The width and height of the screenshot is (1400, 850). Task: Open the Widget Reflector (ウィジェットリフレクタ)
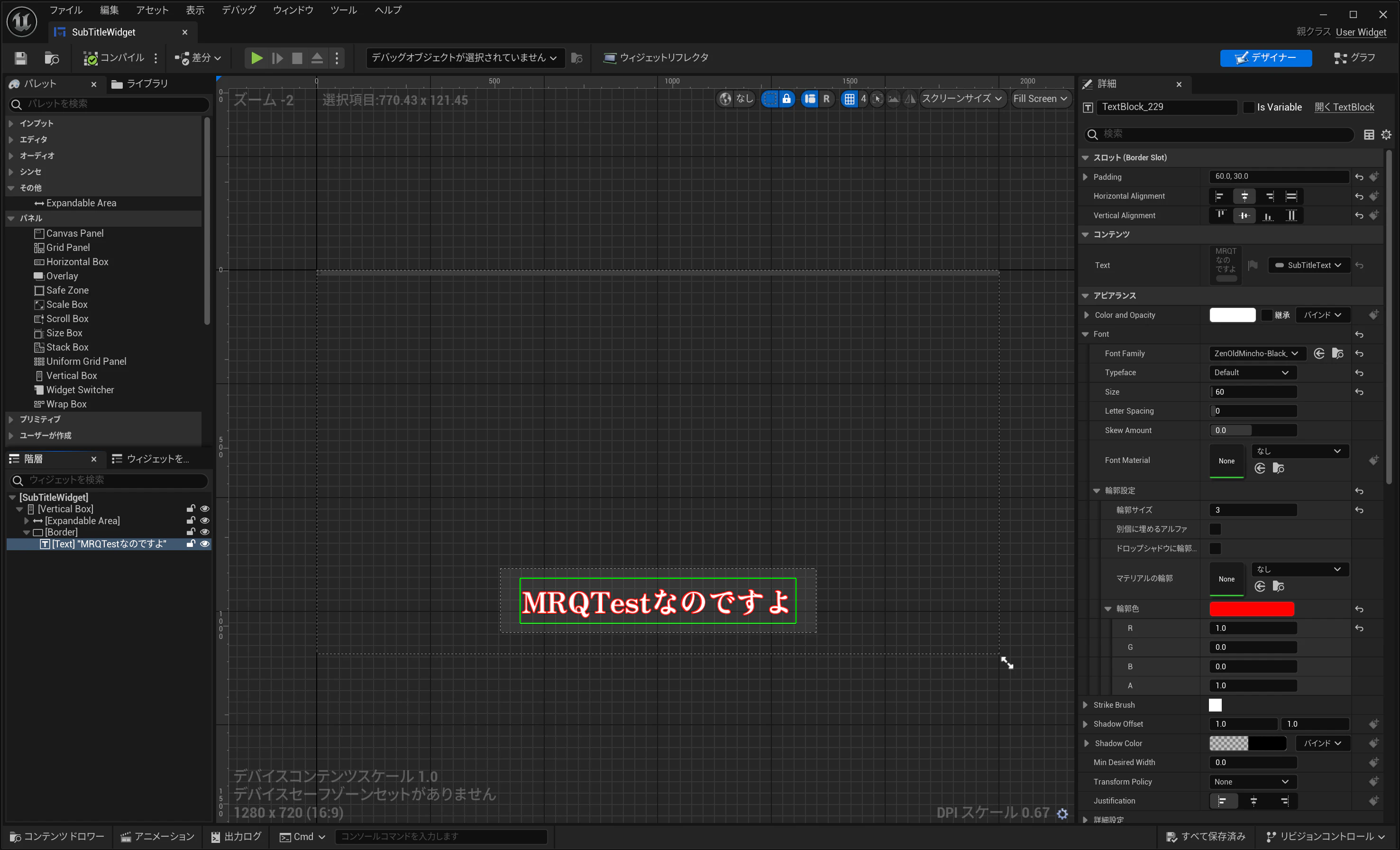[656, 58]
